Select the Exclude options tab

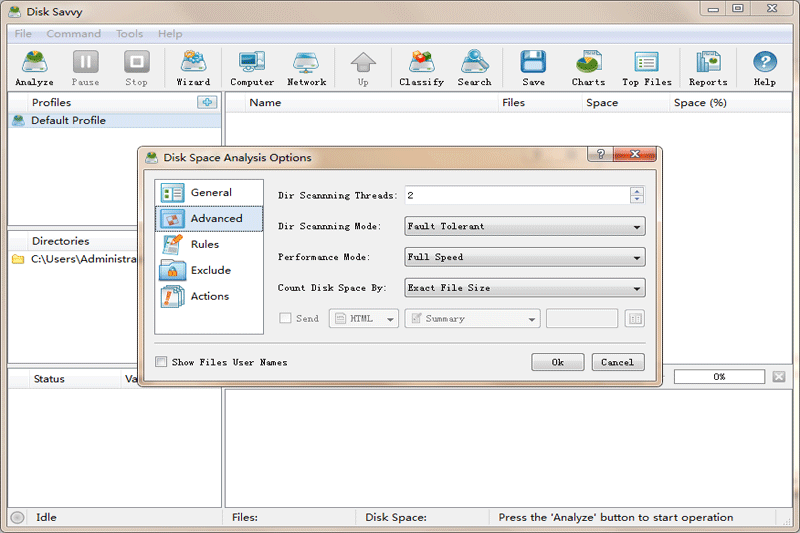(x=210, y=270)
